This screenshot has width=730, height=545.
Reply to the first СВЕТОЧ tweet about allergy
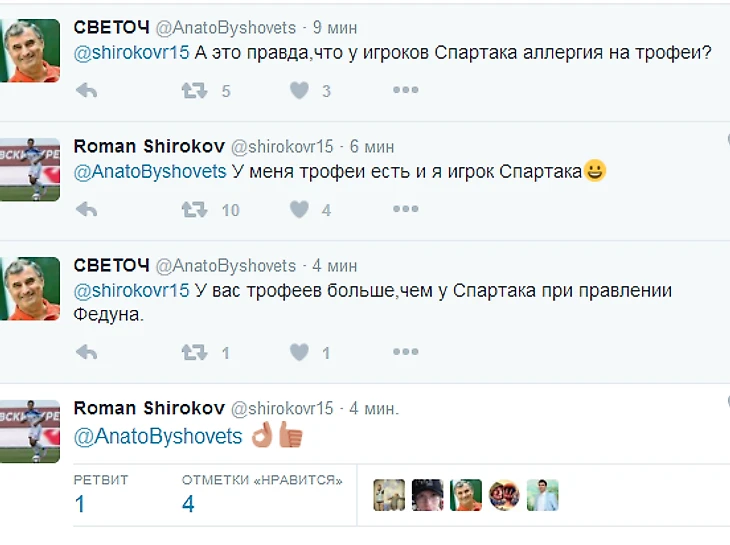click(x=87, y=90)
